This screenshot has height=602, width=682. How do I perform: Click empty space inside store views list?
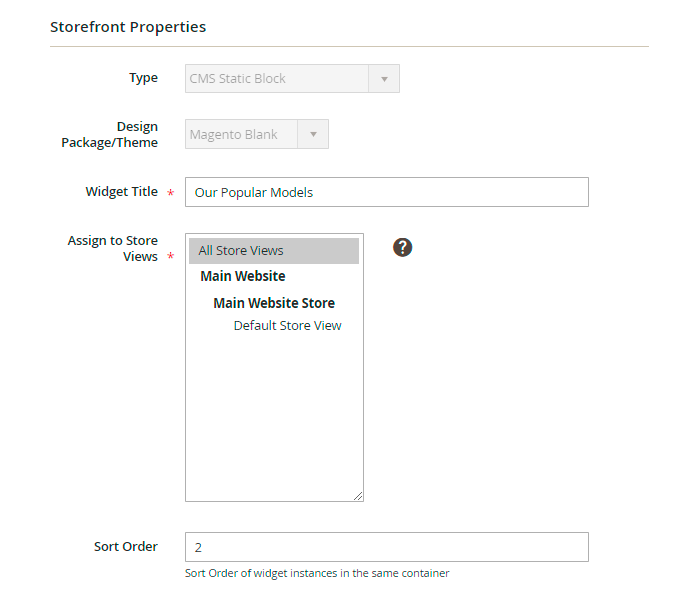273,420
